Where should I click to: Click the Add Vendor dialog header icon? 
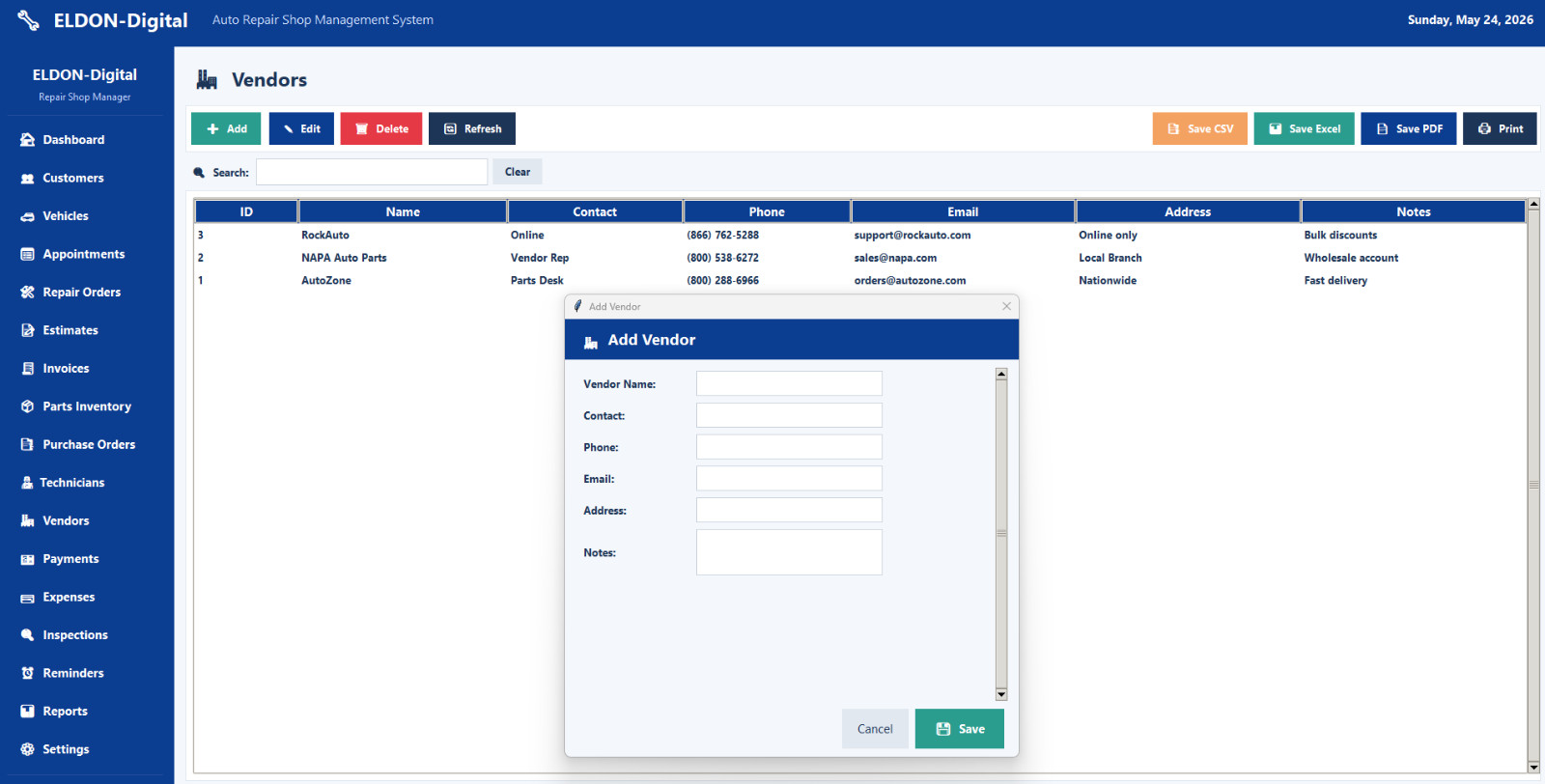[591, 342]
